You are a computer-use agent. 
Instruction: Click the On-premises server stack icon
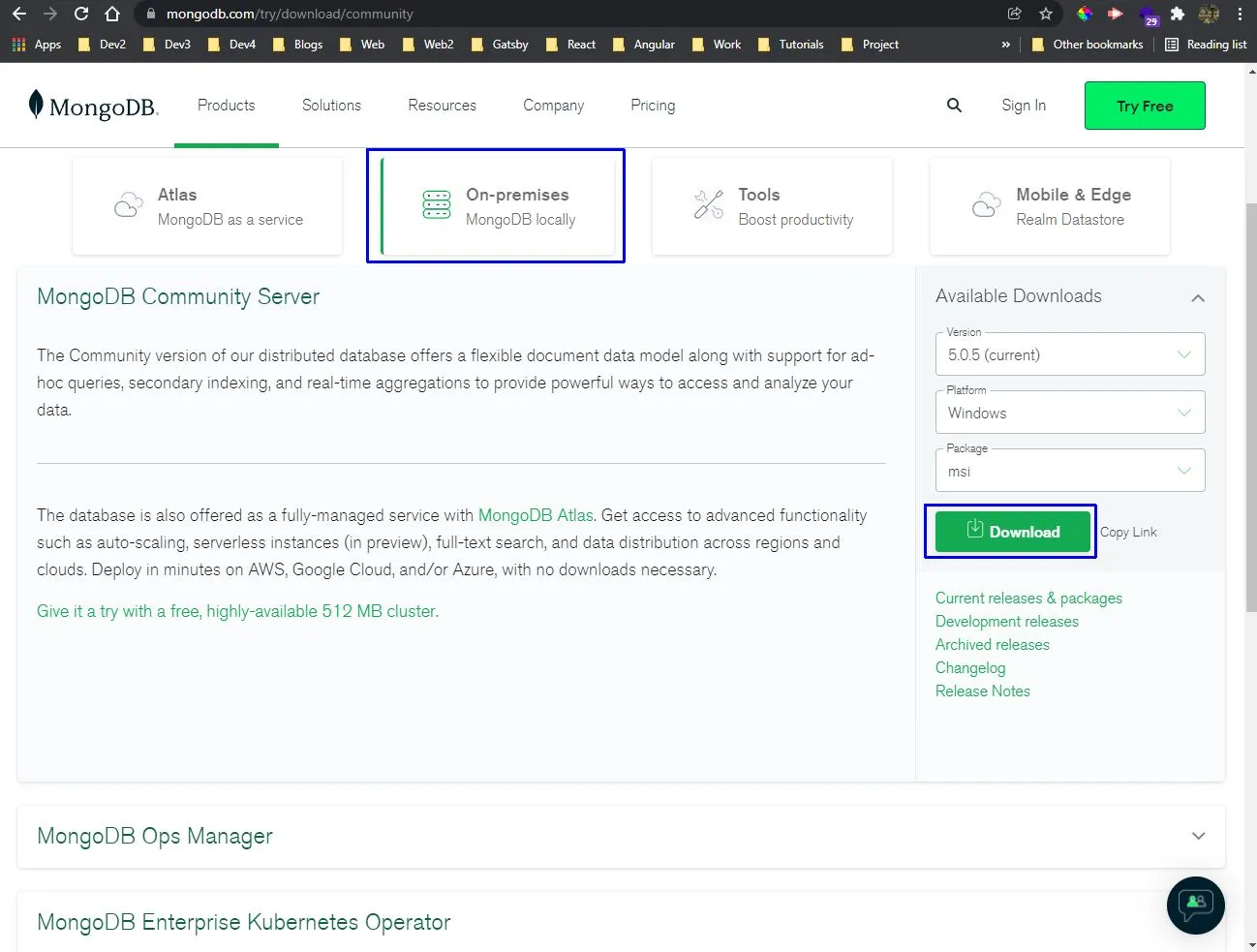coord(437,205)
